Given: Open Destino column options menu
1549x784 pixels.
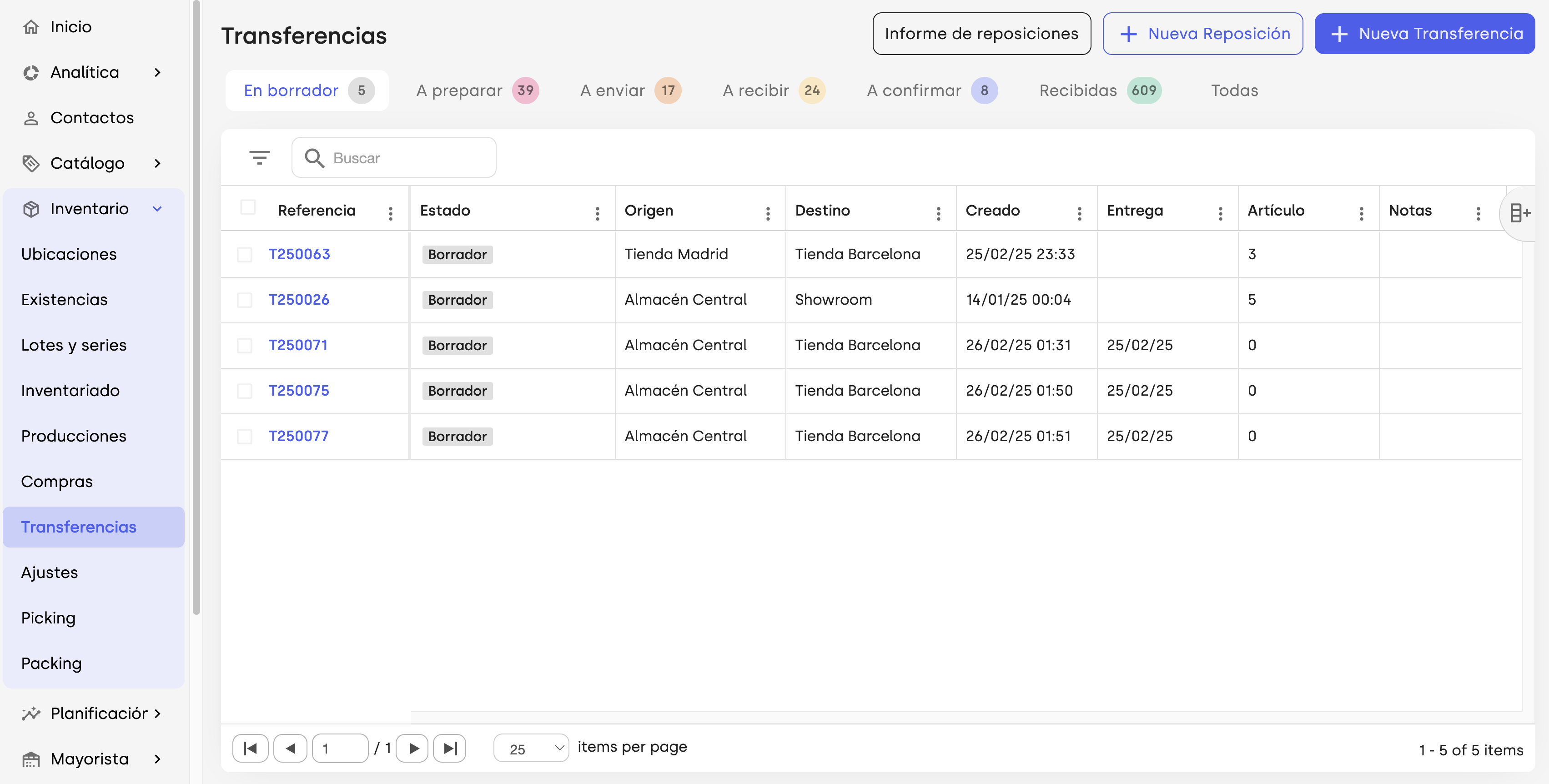Looking at the screenshot, I should tap(939, 213).
